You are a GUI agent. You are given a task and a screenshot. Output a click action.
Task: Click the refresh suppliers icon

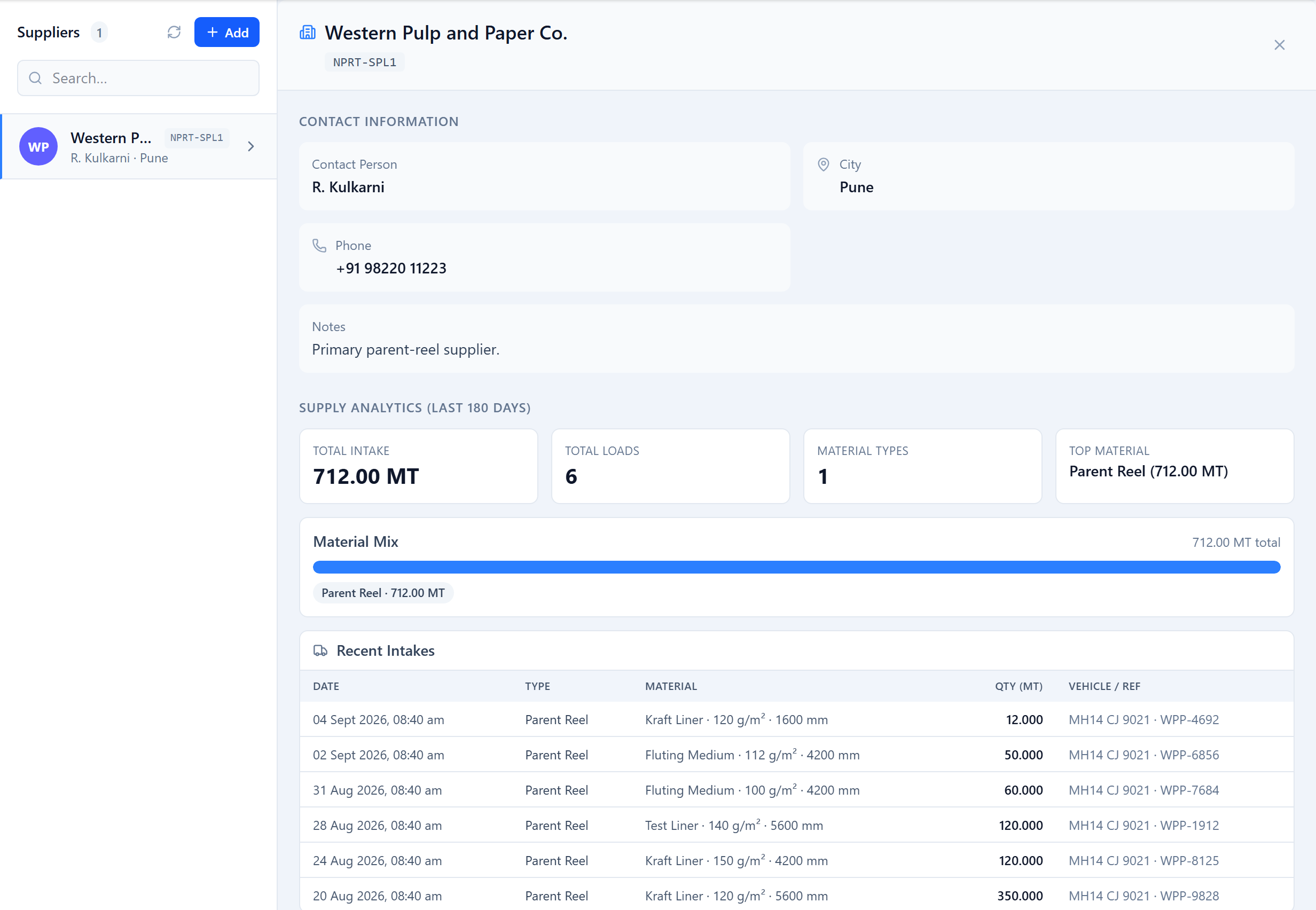pyautogui.click(x=174, y=33)
